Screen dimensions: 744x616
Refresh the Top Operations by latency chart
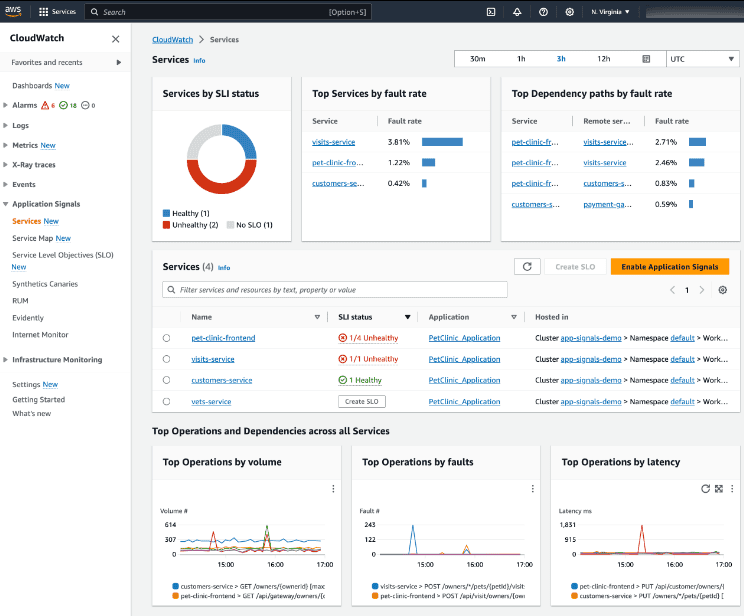point(706,489)
